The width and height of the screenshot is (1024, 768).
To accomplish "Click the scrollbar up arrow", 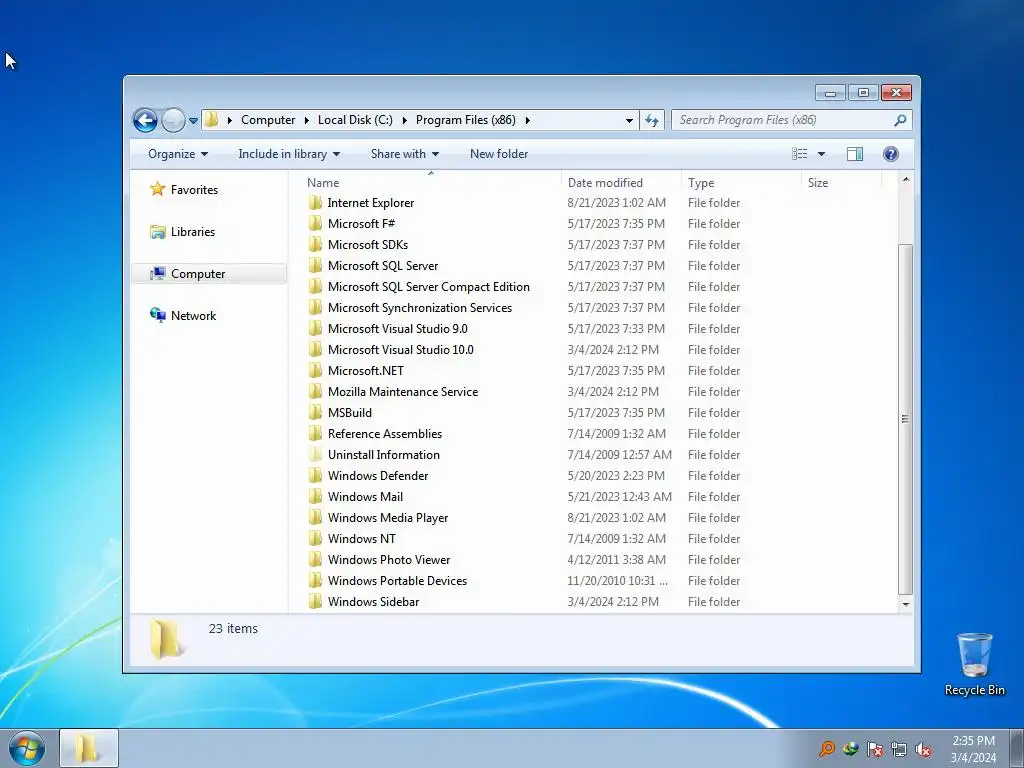I will click(x=906, y=180).
